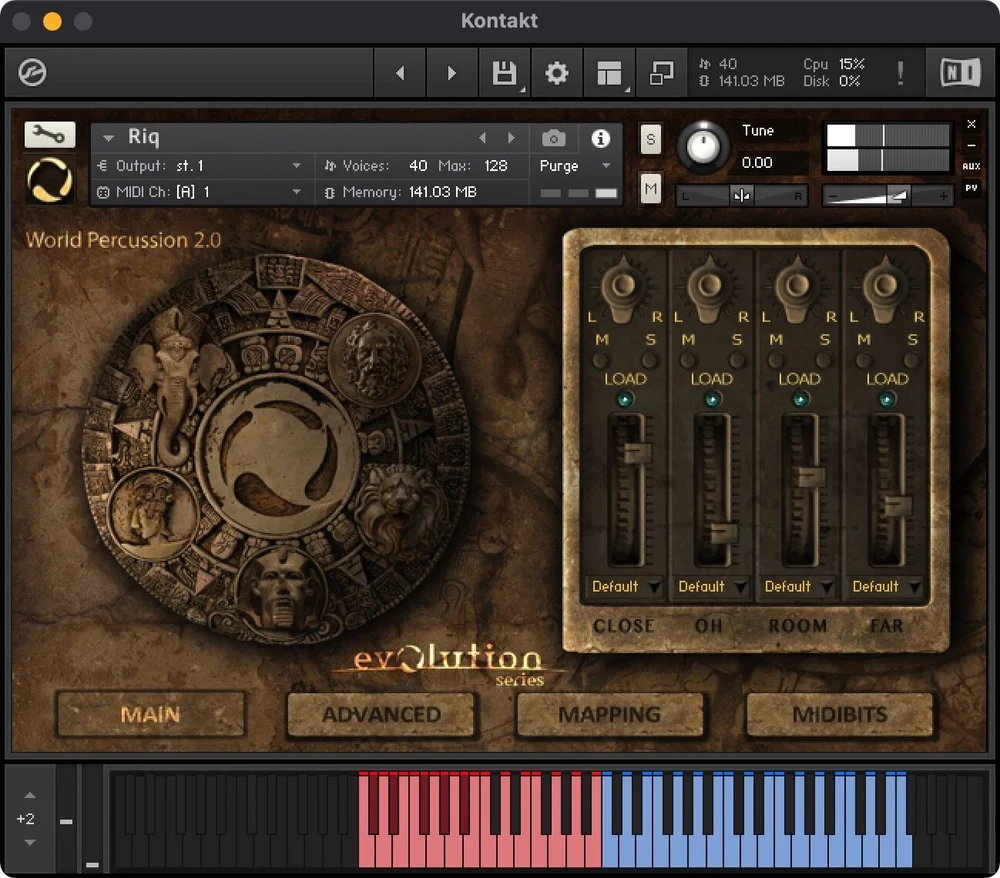This screenshot has height=878, width=1000.
Task: Open the panel rearrange/window icon
Action: 663,72
